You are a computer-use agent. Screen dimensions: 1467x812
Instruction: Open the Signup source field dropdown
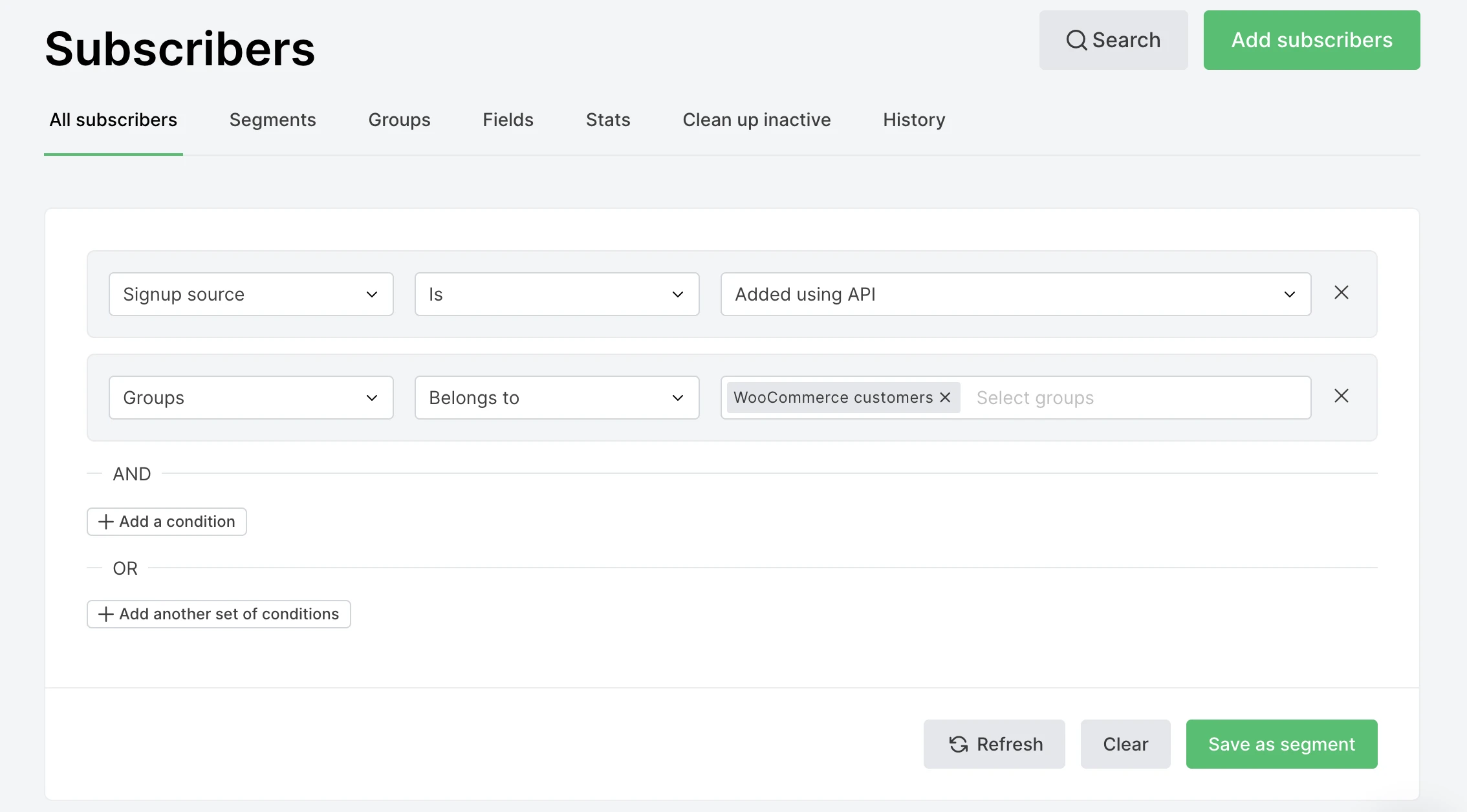pos(251,294)
